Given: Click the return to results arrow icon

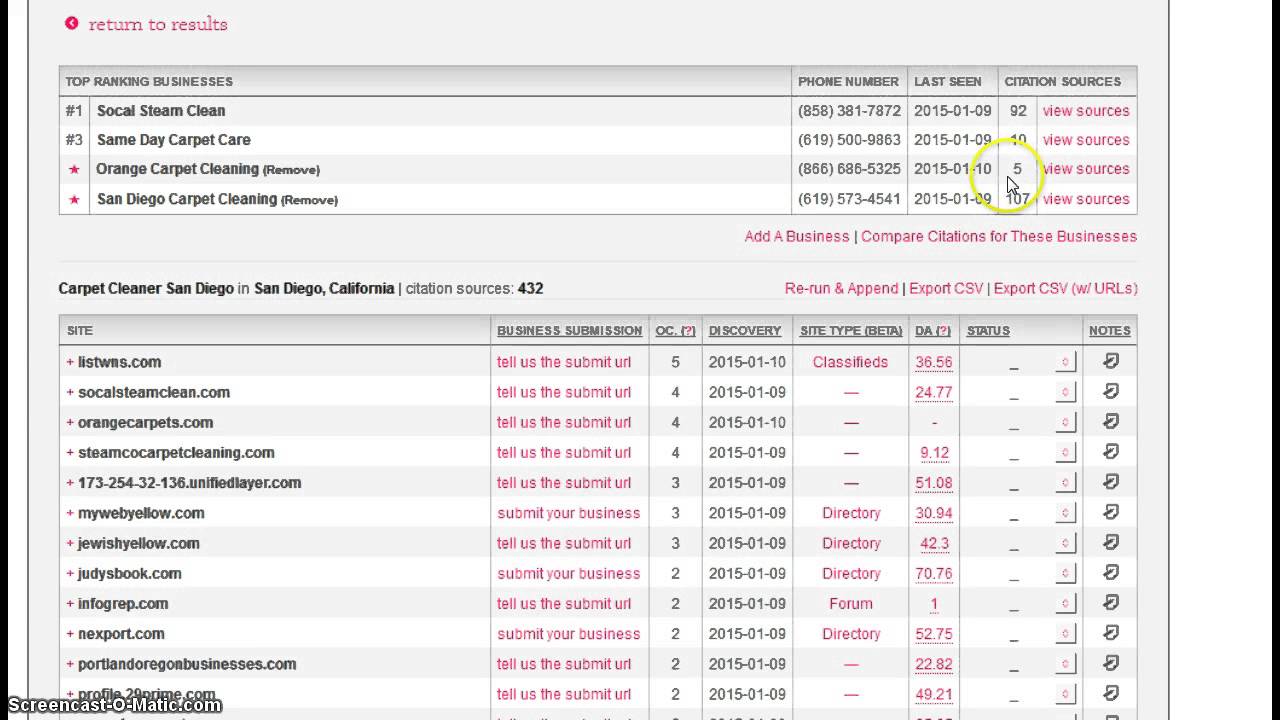Looking at the screenshot, I should coord(72,23).
